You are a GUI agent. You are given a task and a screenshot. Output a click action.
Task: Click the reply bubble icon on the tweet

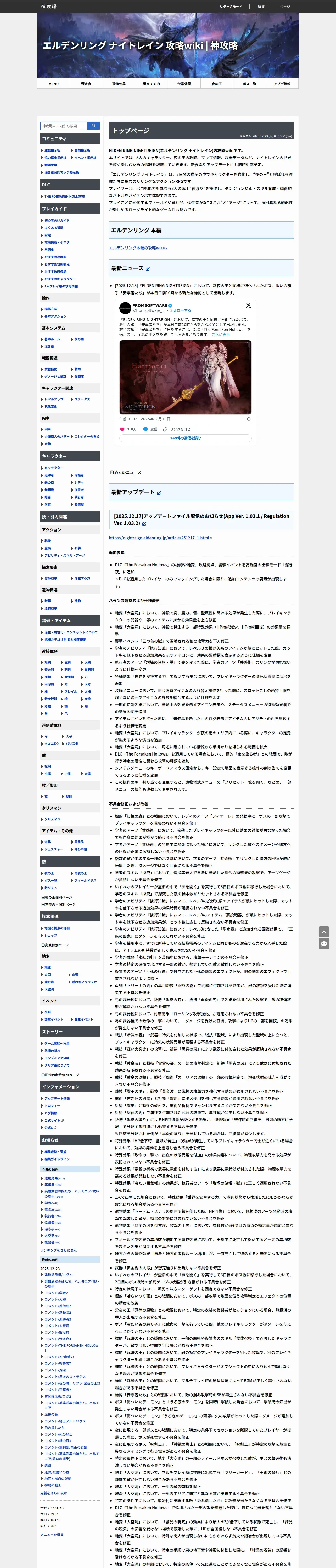(145, 429)
